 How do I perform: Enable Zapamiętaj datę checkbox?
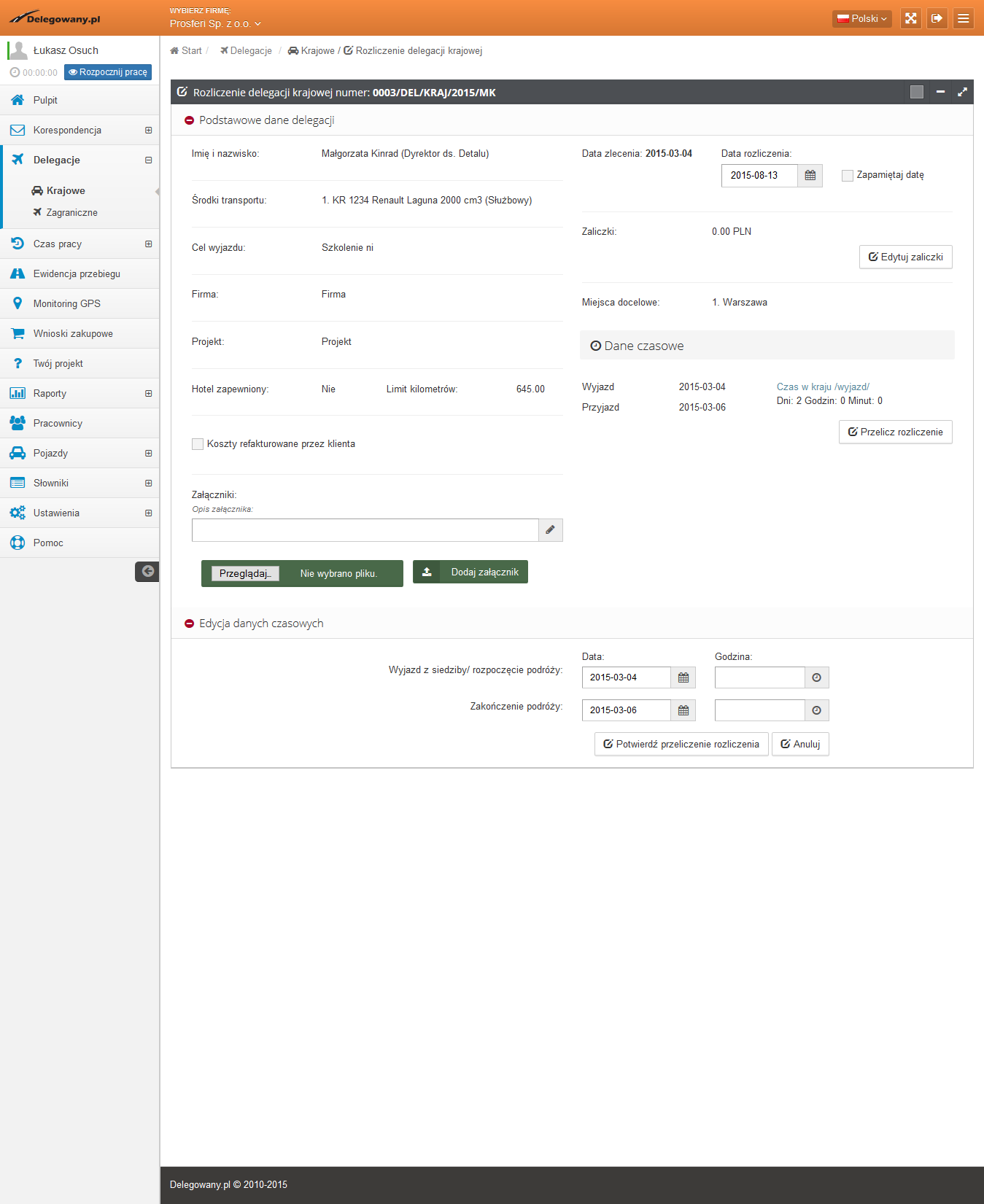pyautogui.click(x=847, y=176)
